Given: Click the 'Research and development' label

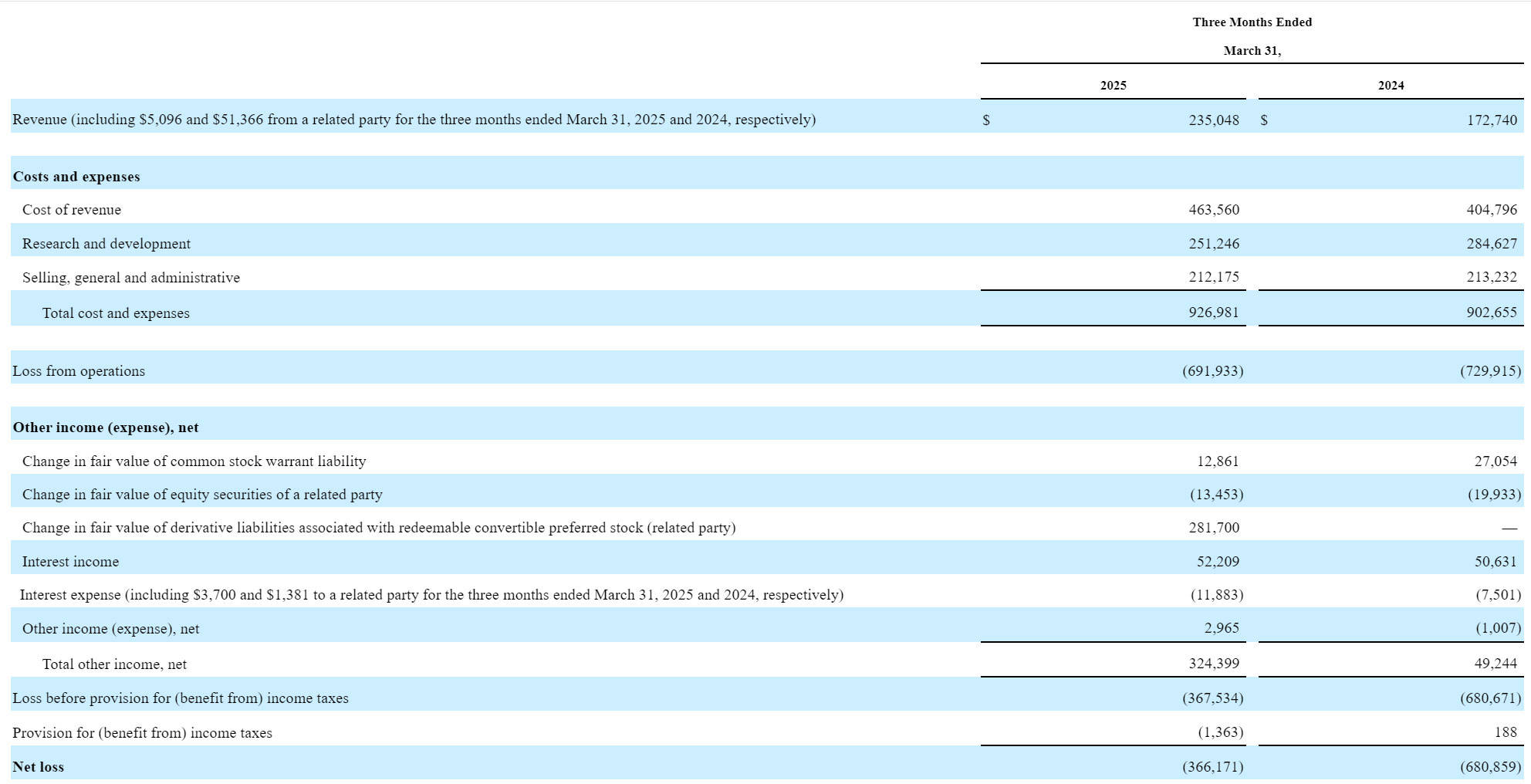Looking at the screenshot, I should (x=106, y=244).
